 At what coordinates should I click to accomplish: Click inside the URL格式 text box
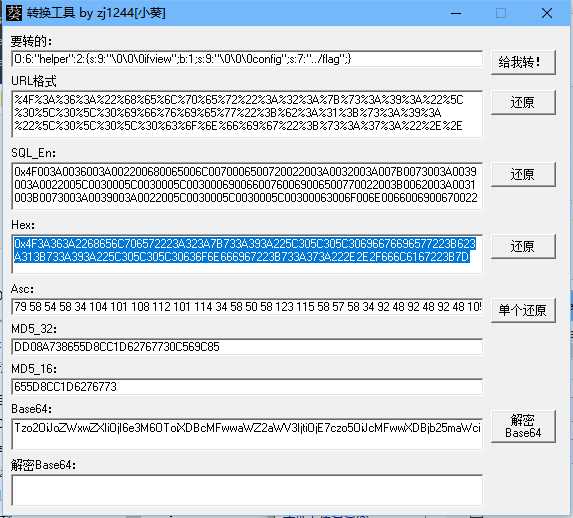(x=247, y=114)
